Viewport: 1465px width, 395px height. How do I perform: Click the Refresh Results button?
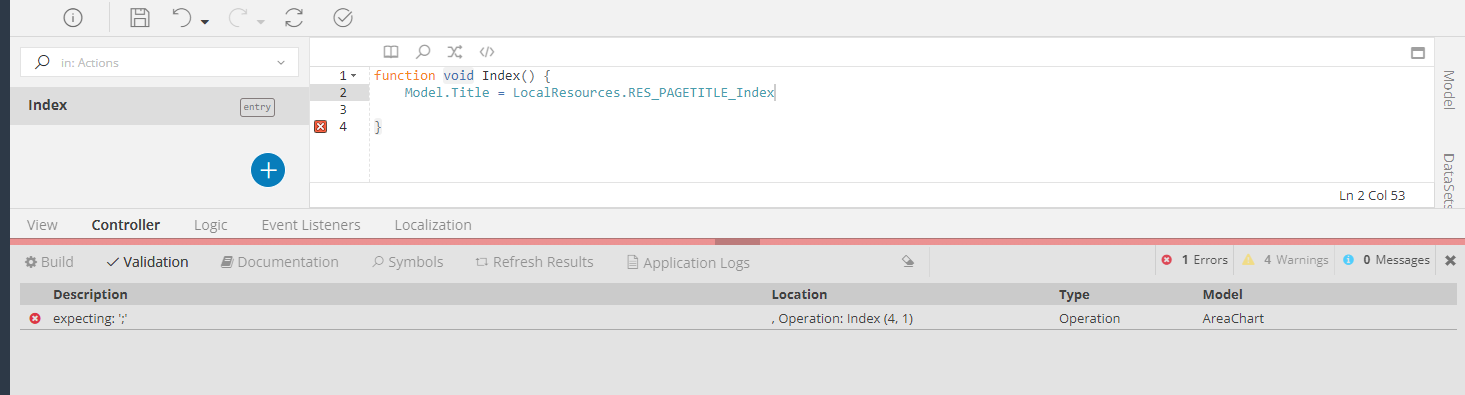point(535,262)
